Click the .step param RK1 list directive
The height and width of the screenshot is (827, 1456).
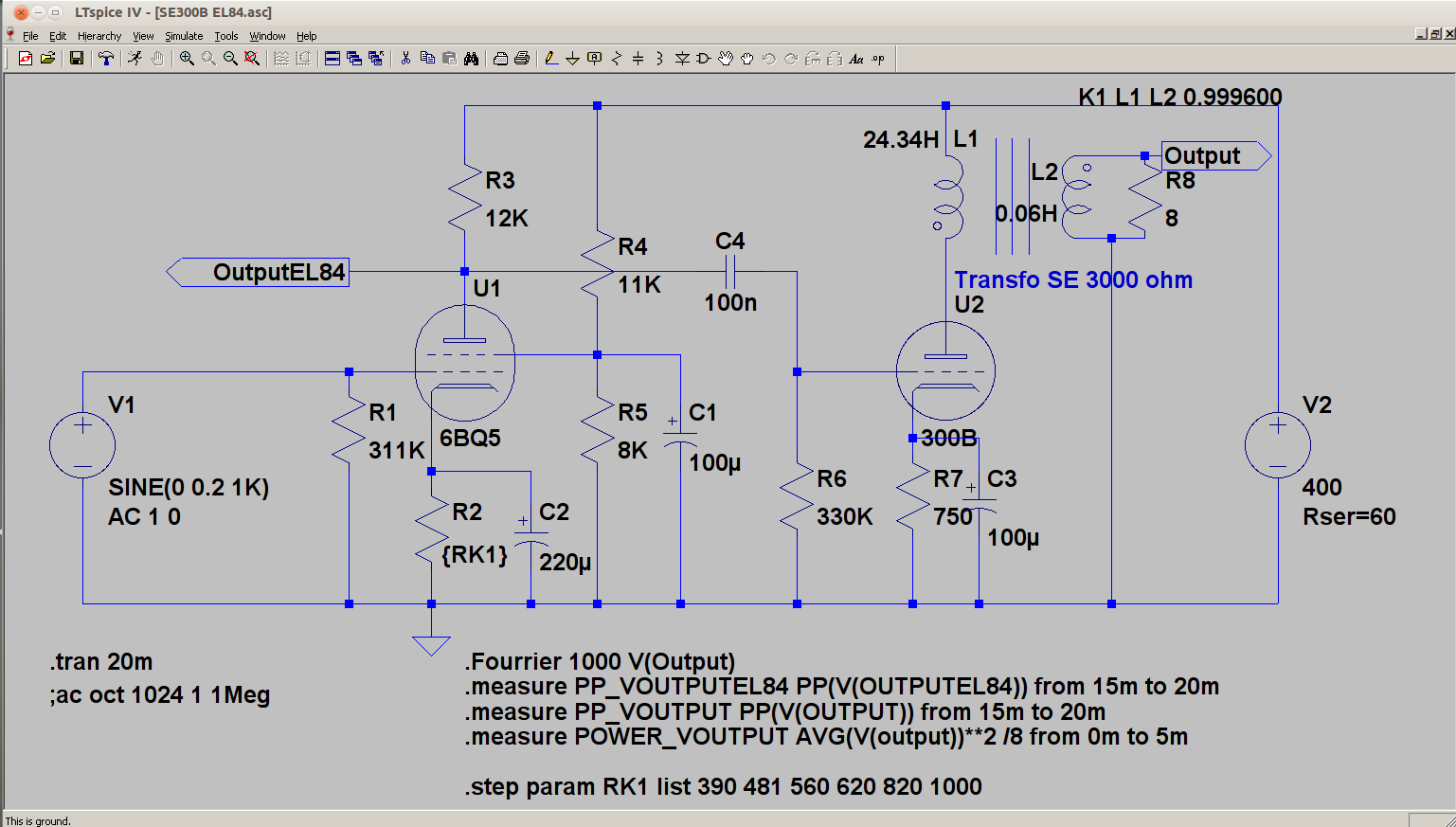(724, 786)
